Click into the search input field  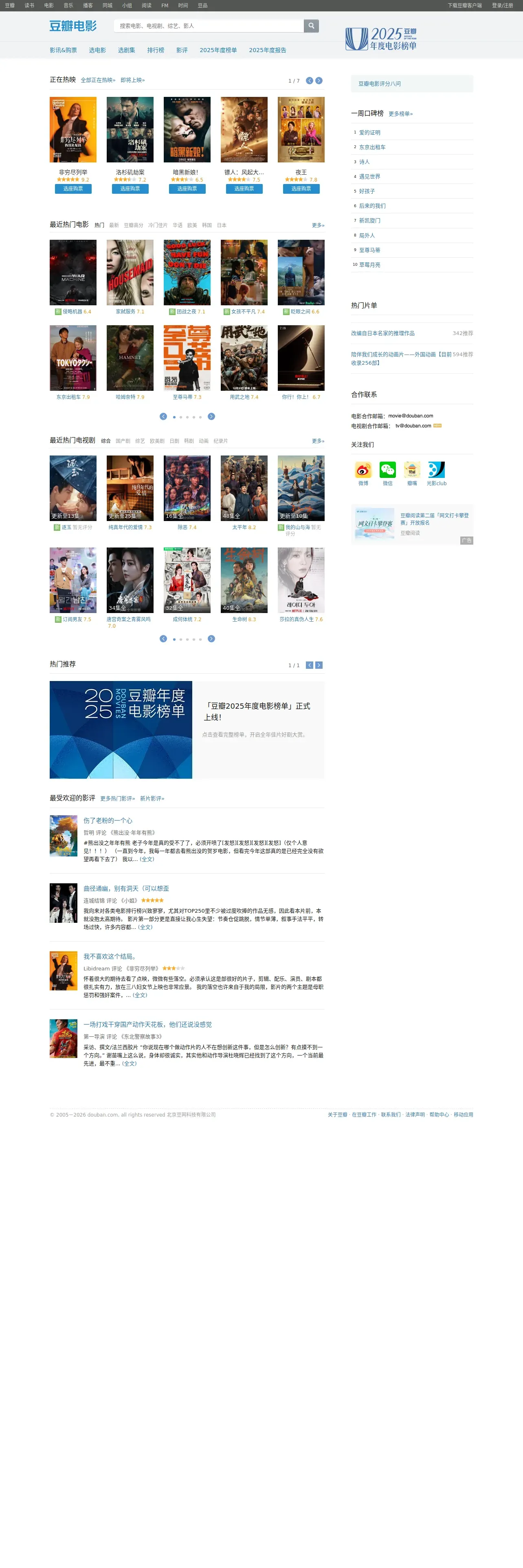[209, 26]
